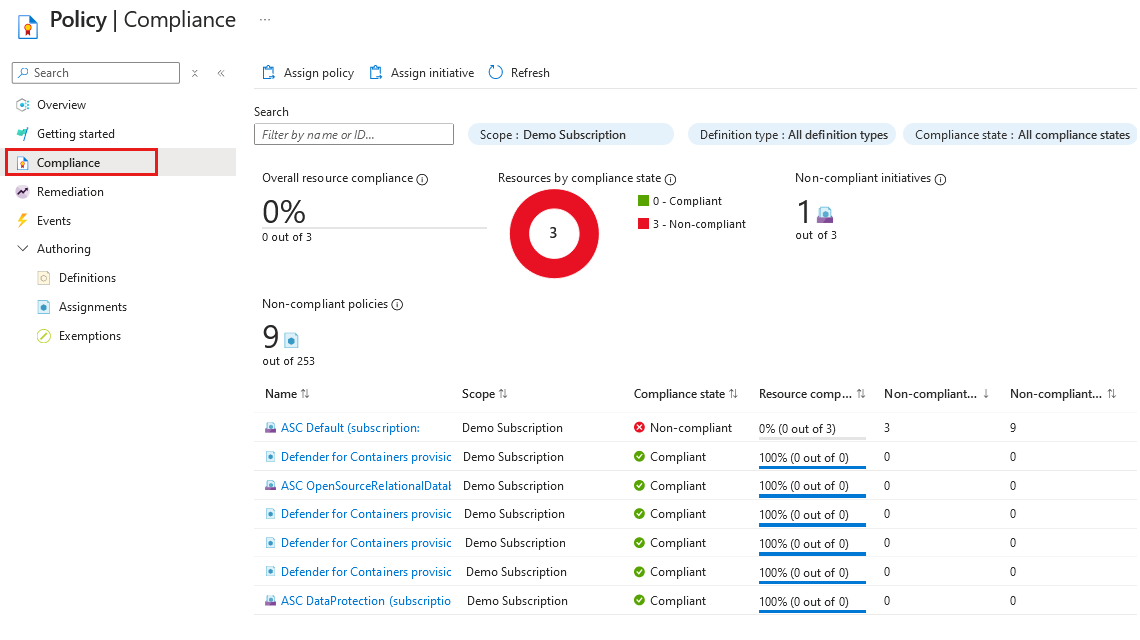Image resolution: width=1140 pixels, height=640 pixels.
Task: Click the Refresh circular arrow icon
Action: click(495, 73)
